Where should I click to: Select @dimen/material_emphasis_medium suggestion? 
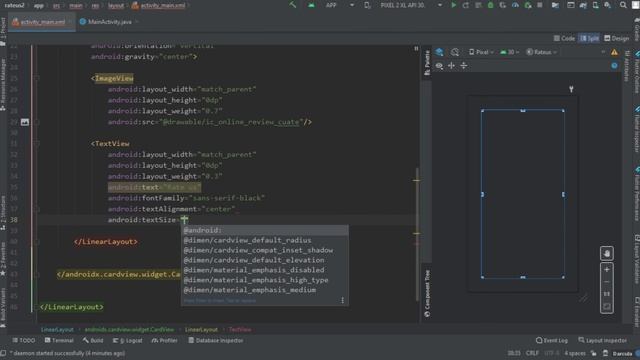[x=264, y=290]
